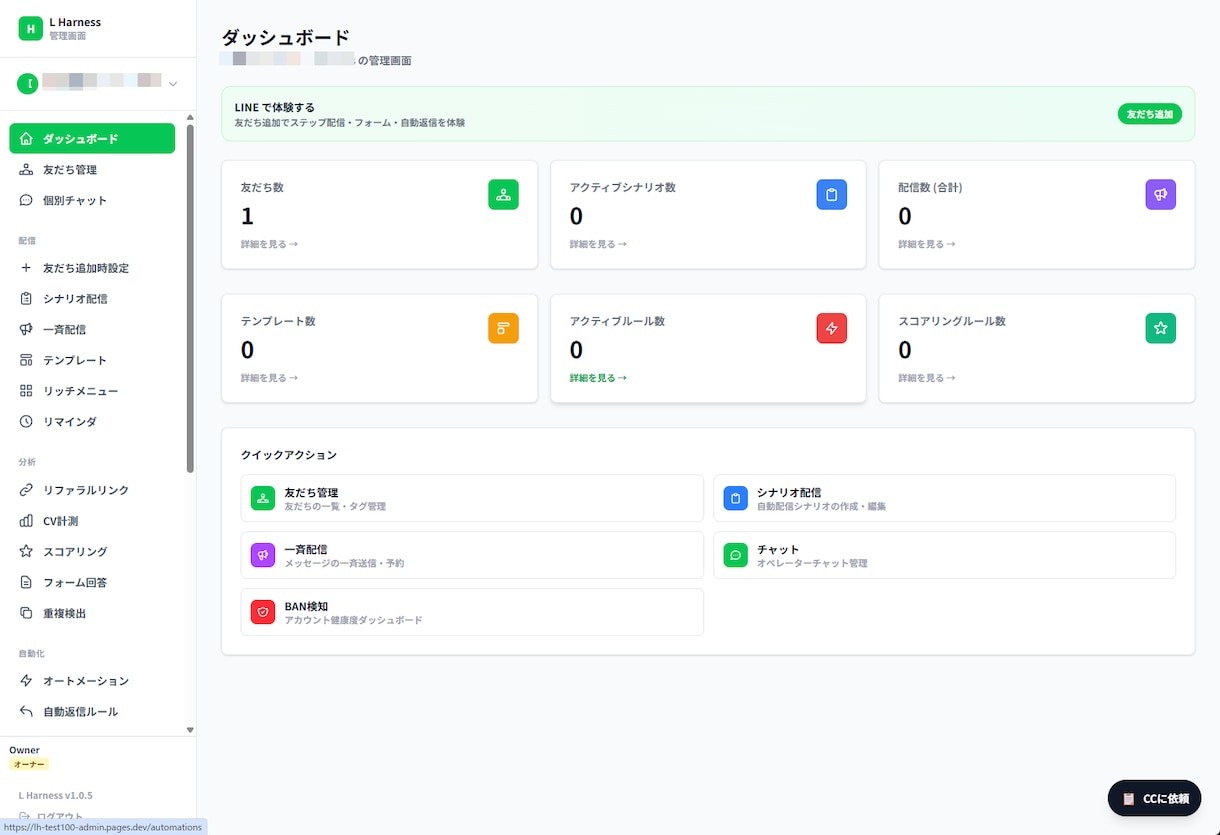Click the 個別チャット bubble icon in sidebar

[x=26, y=200]
